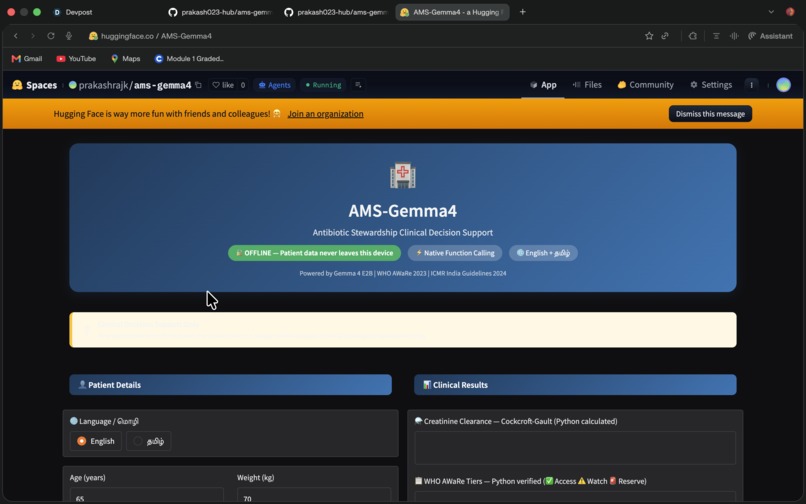Click the pale yellow notice box

click(x=402, y=330)
